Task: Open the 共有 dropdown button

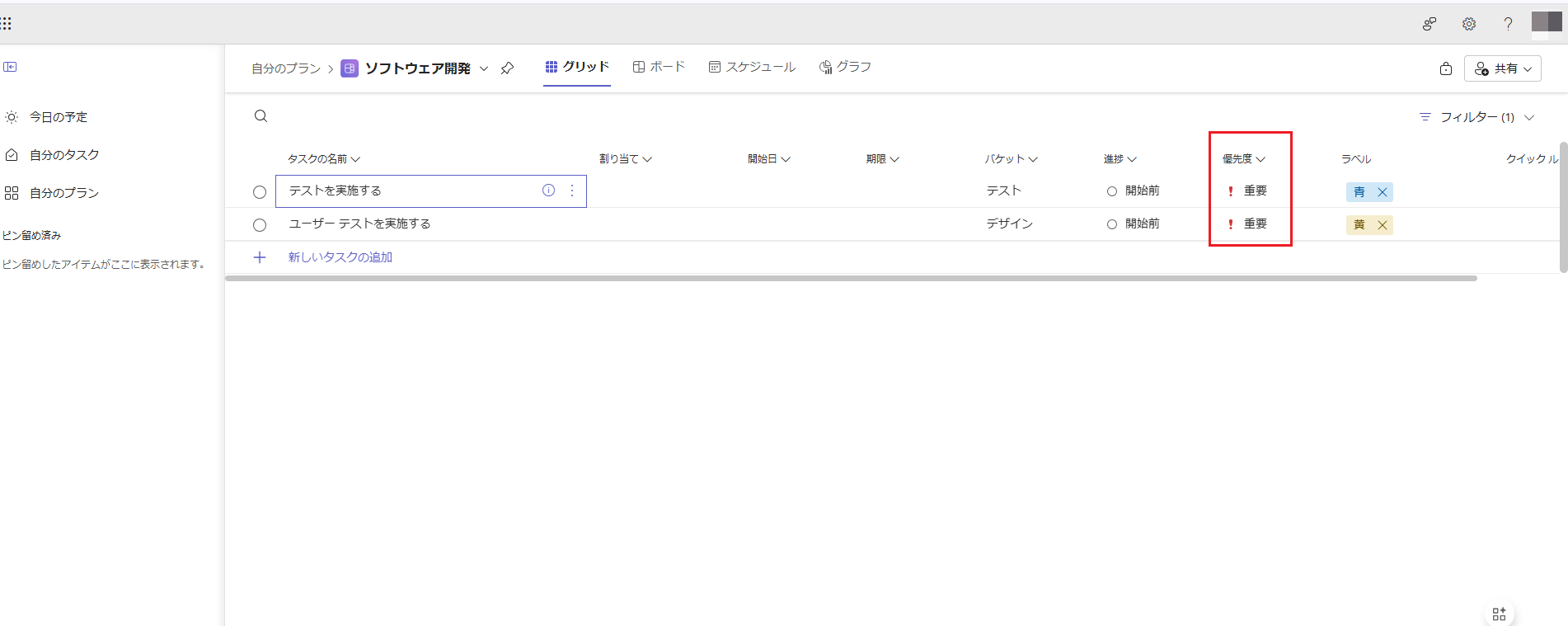Action: point(1503,68)
